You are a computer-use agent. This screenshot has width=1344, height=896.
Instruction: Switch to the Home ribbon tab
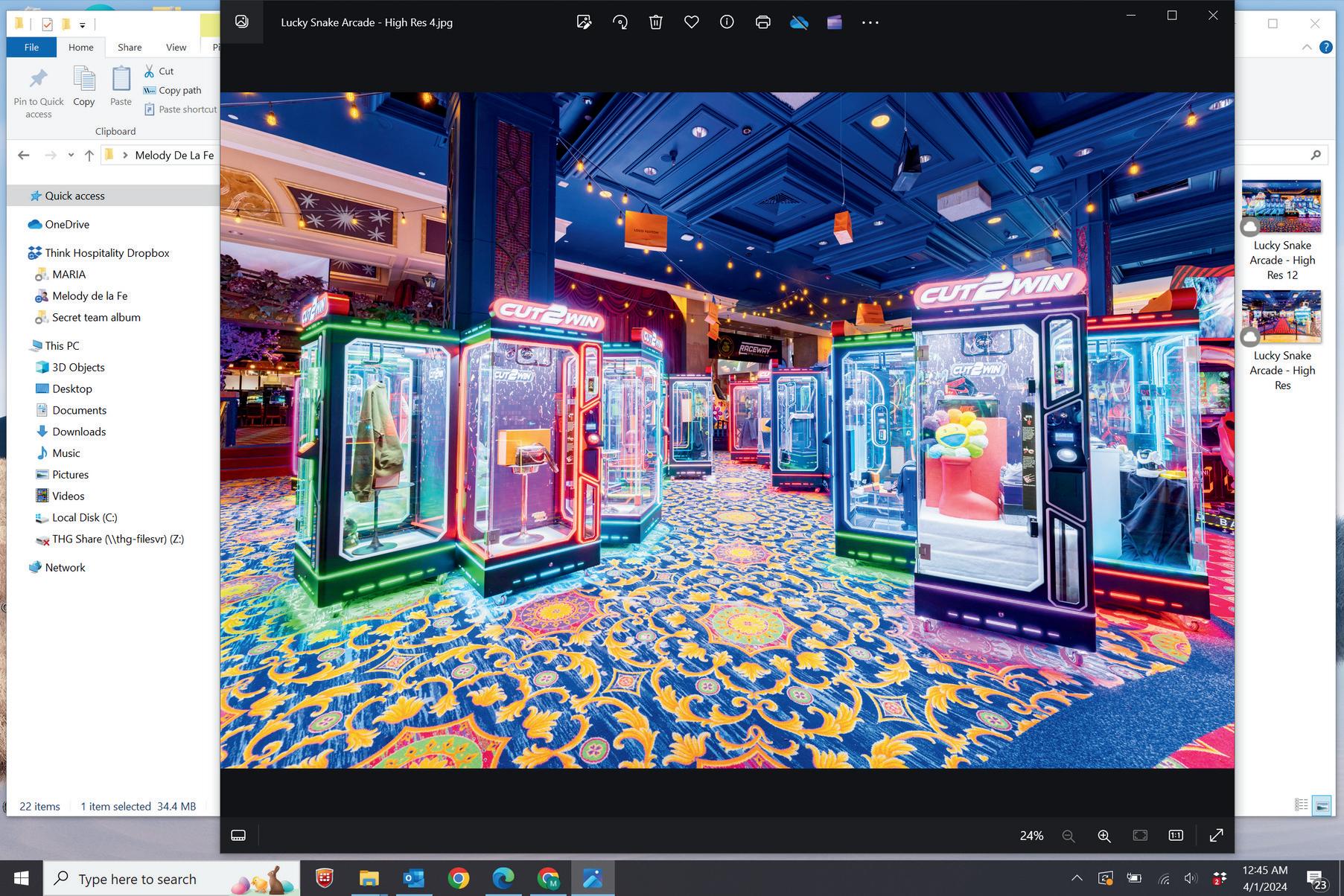pos(81,47)
